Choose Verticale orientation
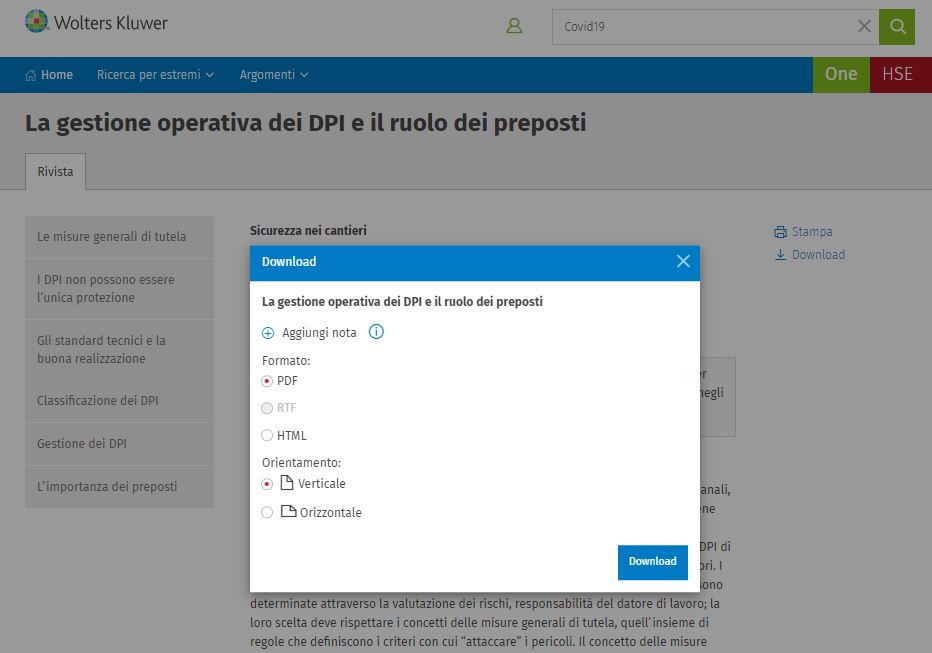This screenshot has height=653, width=932. coord(267,484)
